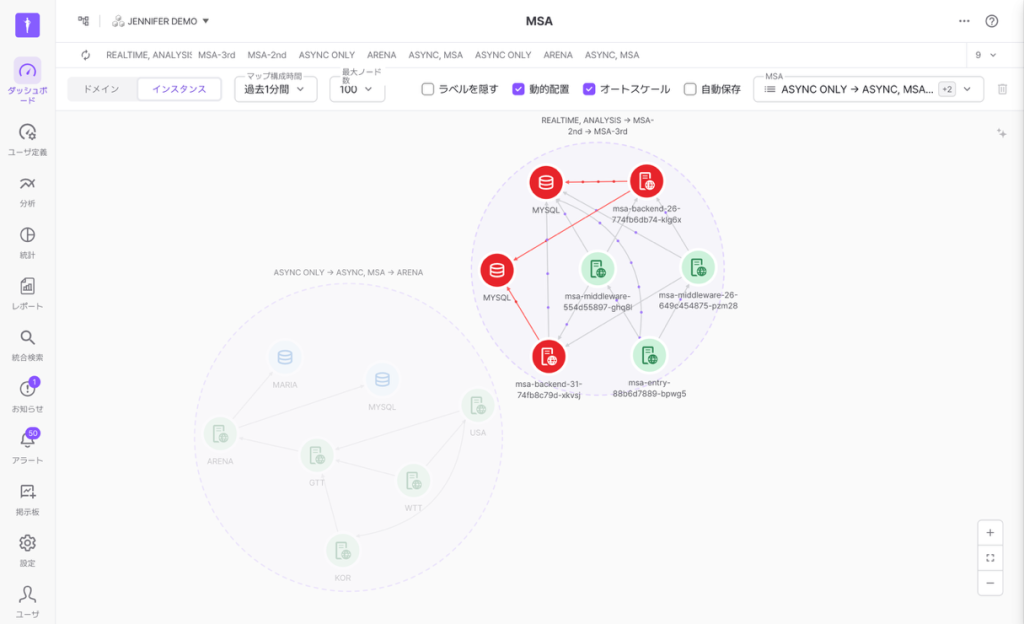Open the 過去1分間 time range dropdown
Image resolution: width=1024 pixels, height=624 pixels.
(x=275, y=89)
